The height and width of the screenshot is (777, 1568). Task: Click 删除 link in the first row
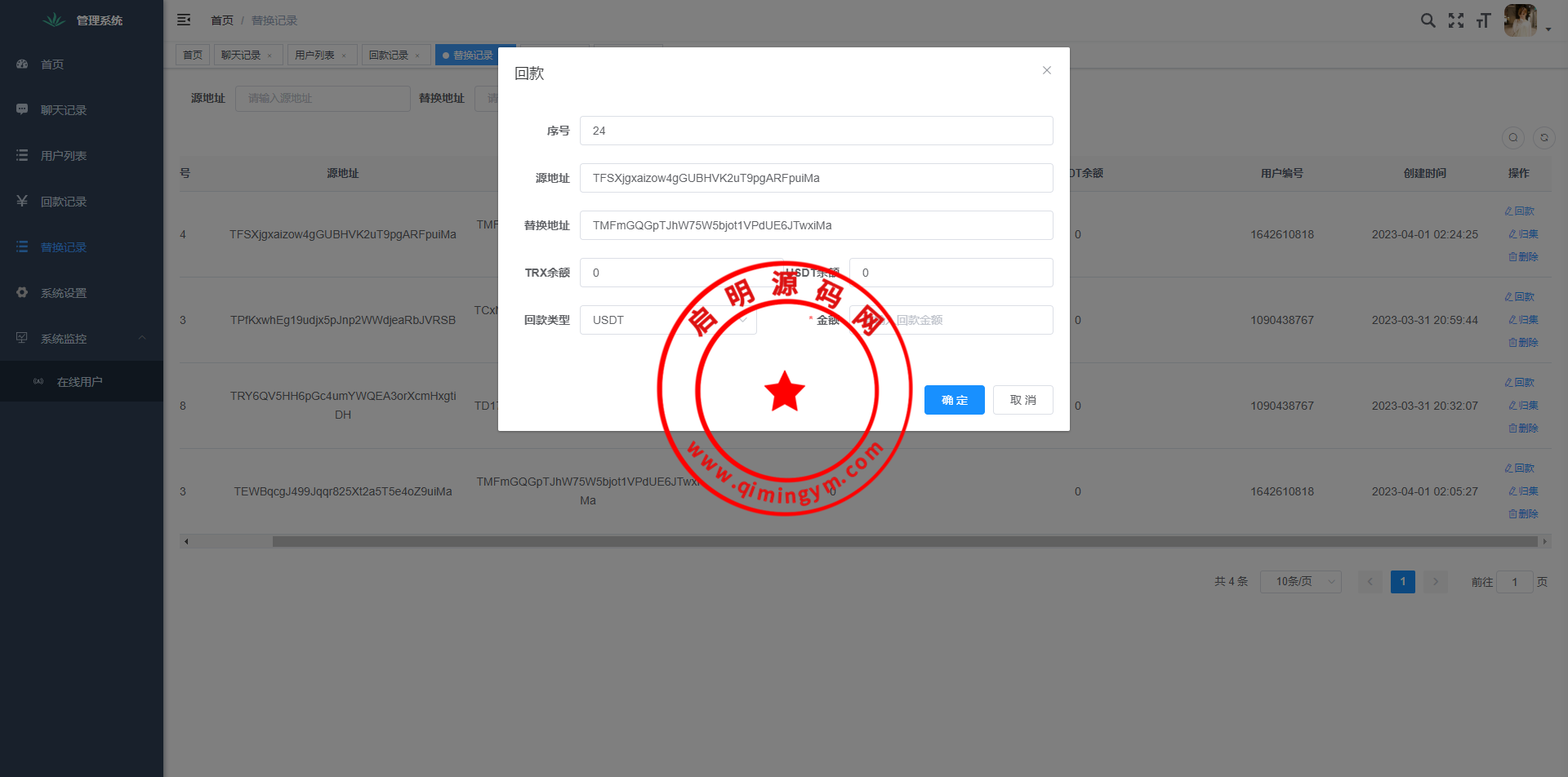point(1523,257)
